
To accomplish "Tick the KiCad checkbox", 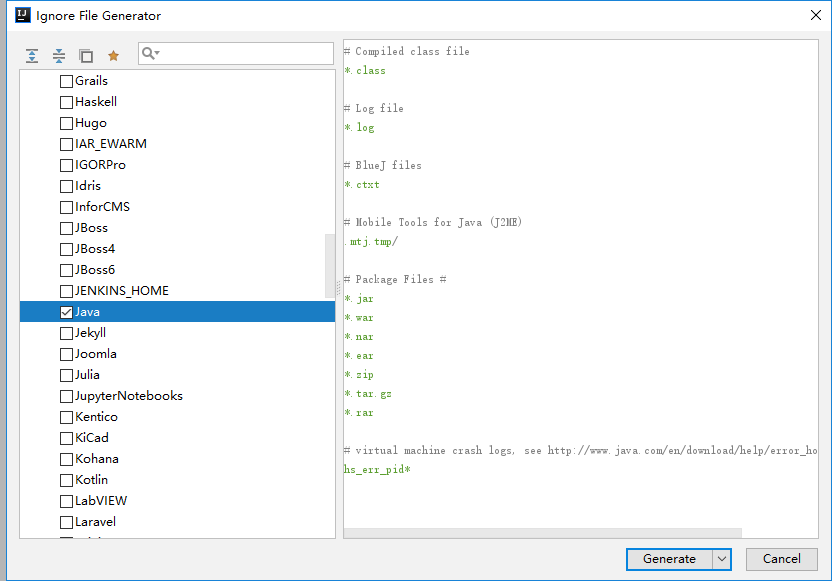I will (x=66, y=438).
